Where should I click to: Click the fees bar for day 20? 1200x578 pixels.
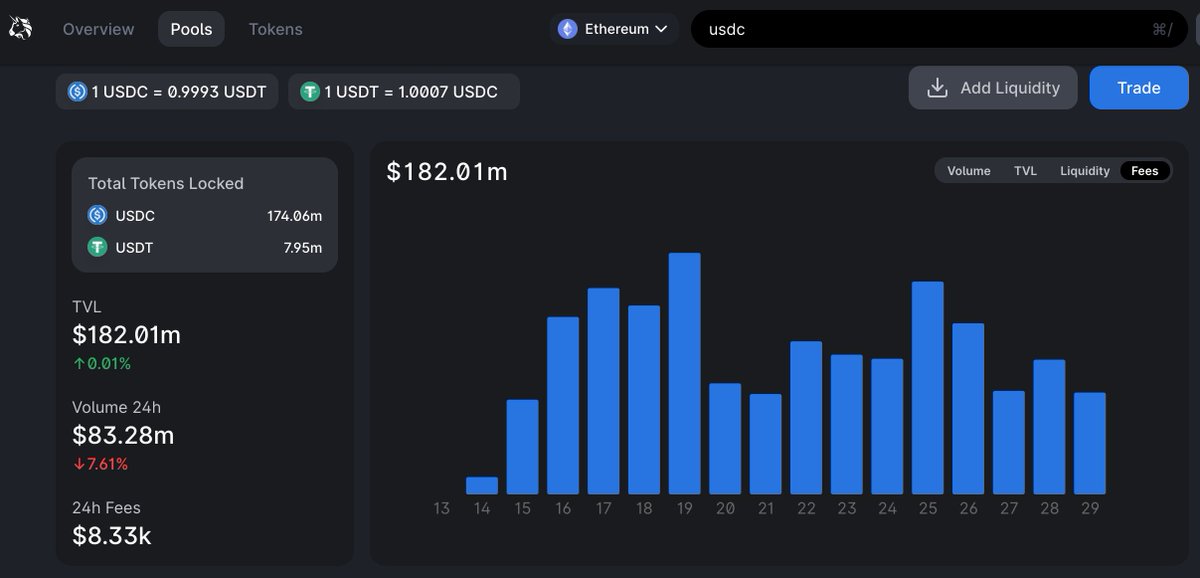tap(725, 439)
